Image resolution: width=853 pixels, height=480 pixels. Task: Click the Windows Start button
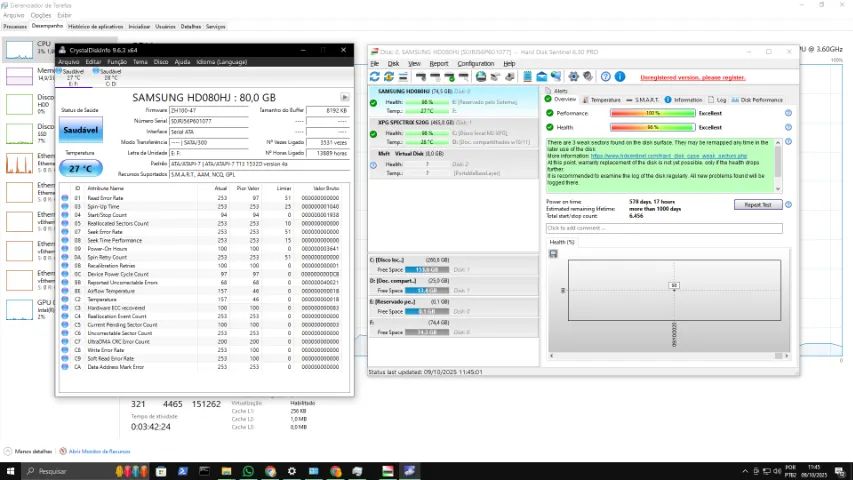(10, 471)
